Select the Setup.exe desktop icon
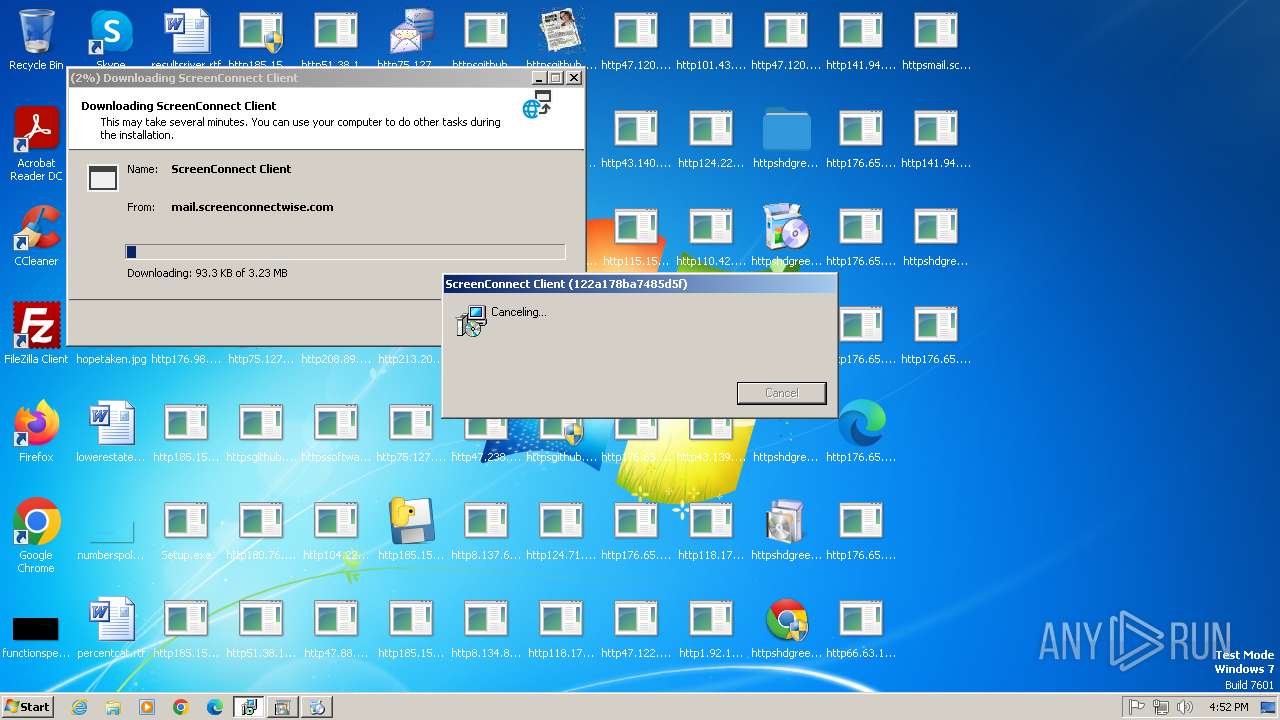This screenshot has width=1280, height=720. [186, 529]
